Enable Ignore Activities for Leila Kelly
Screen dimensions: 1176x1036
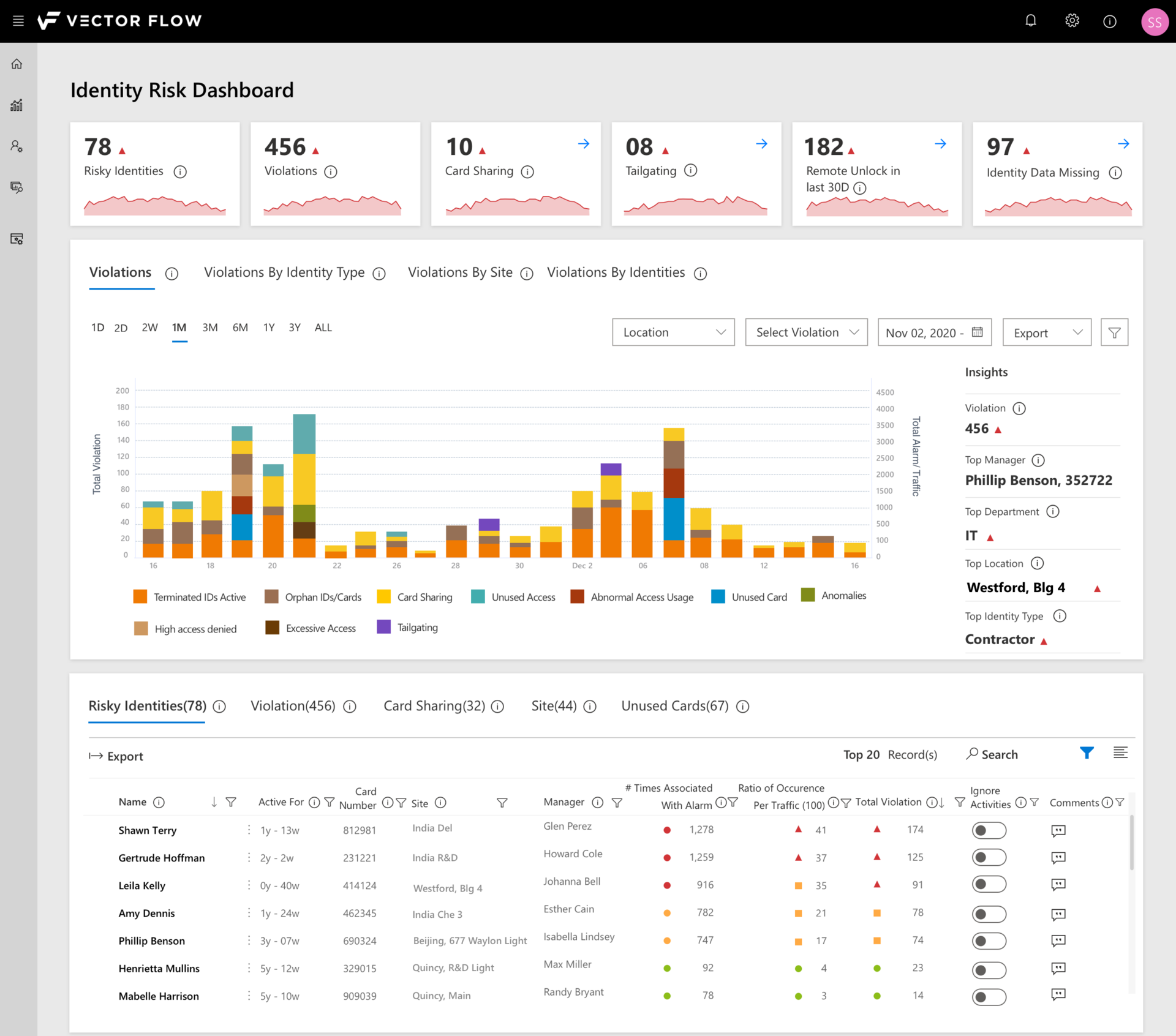point(989,885)
